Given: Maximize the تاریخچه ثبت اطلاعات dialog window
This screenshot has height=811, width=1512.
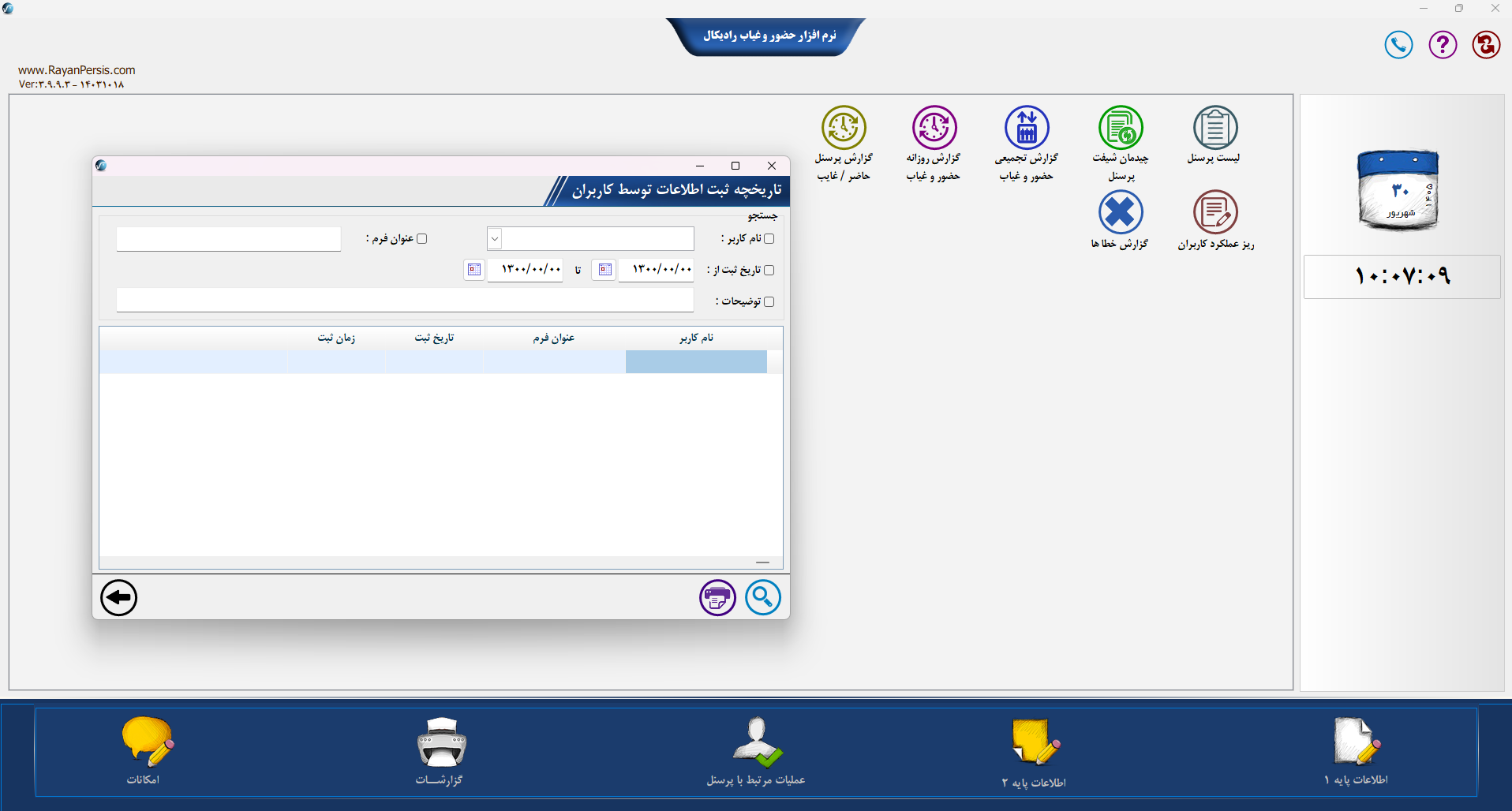Looking at the screenshot, I should [x=735, y=166].
